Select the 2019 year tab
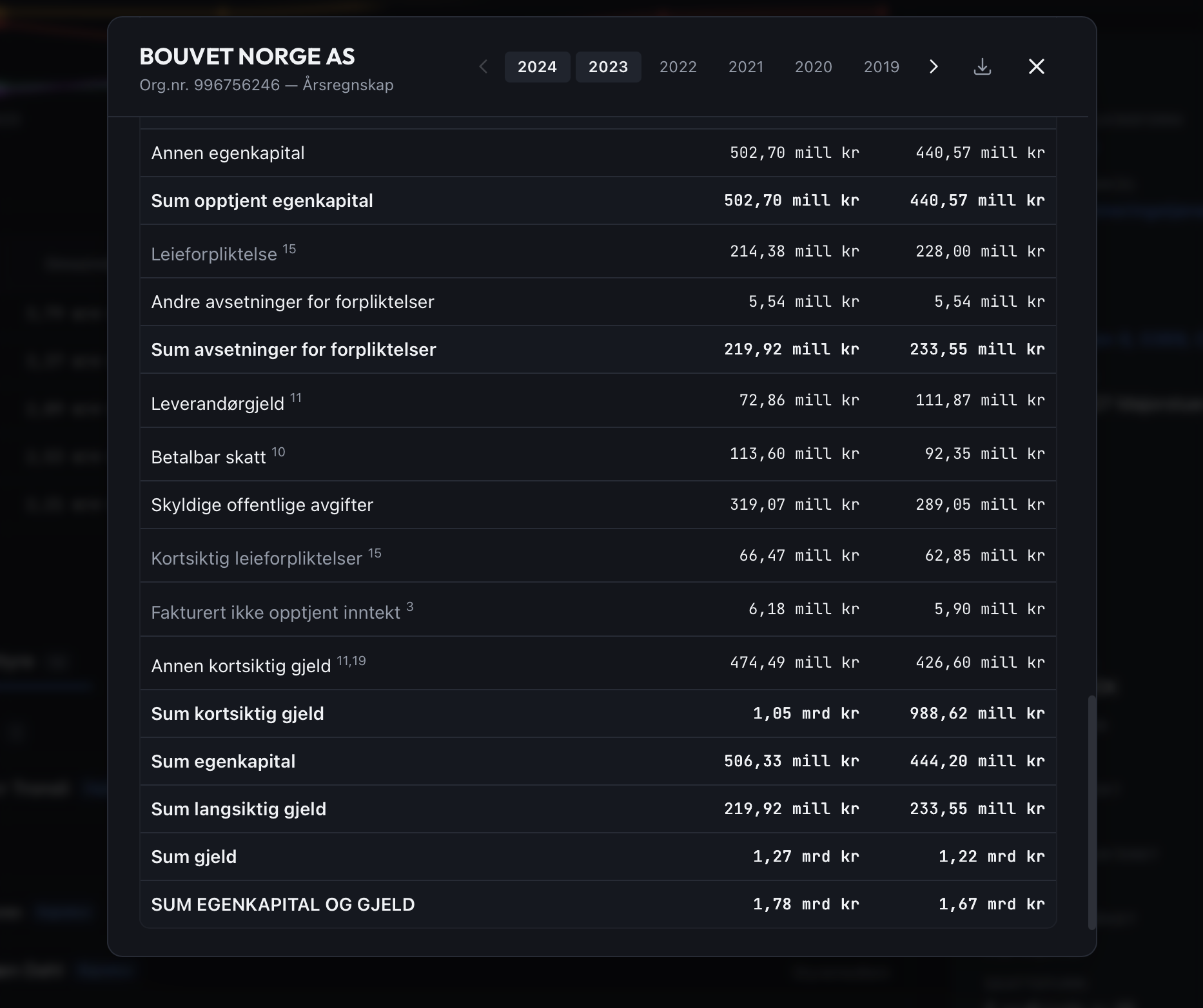The height and width of the screenshot is (1008, 1203). coord(881,67)
